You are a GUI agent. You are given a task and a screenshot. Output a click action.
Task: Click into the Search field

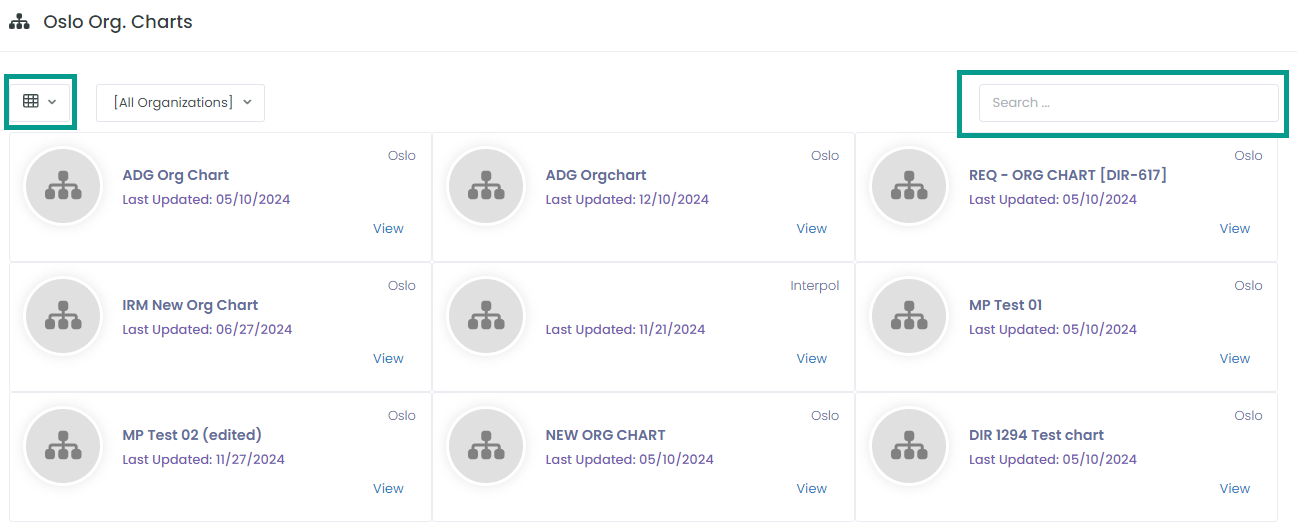[x=1128, y=103]
